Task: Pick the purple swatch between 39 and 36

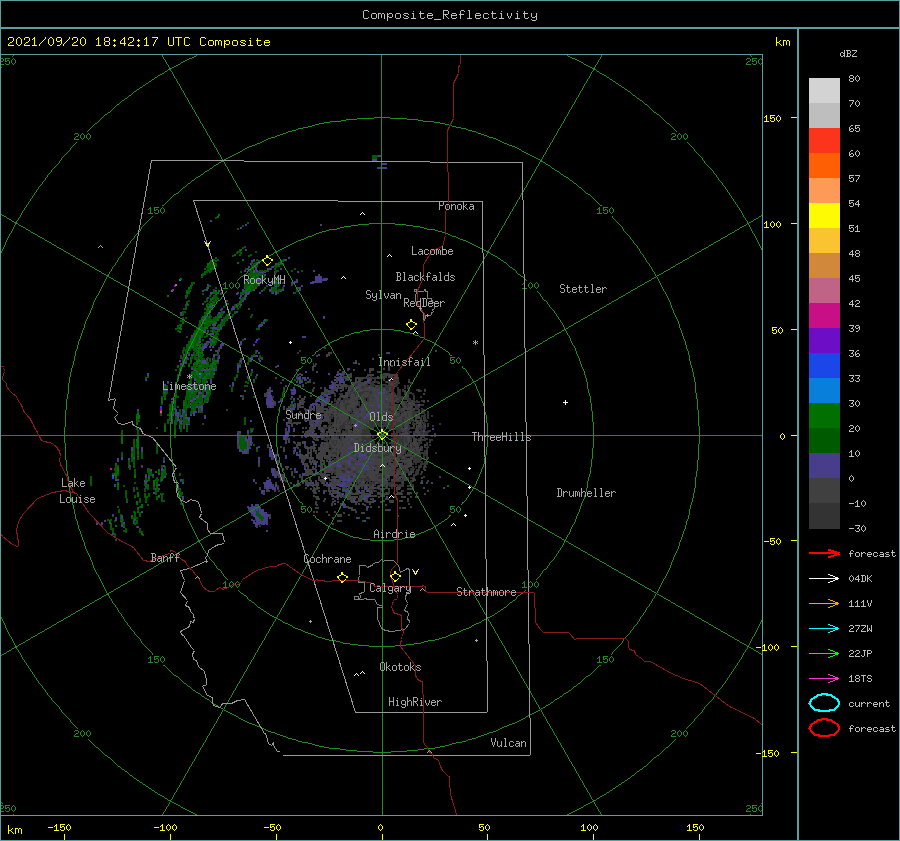Action: click(x=824, y=340)
